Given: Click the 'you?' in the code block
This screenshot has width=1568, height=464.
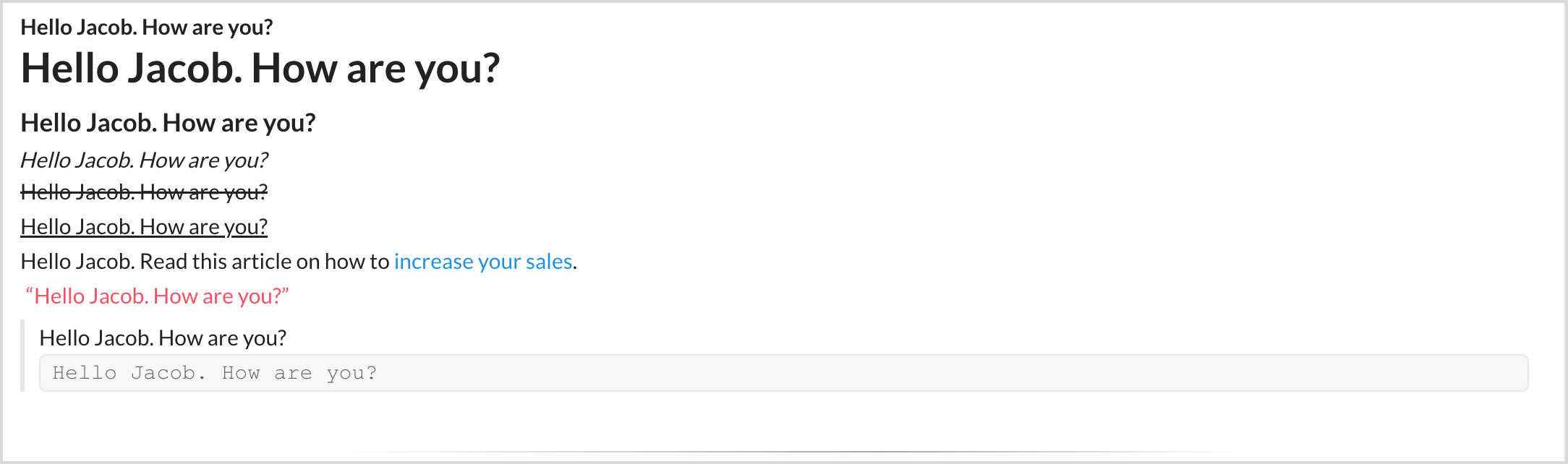Looking at the screenshot, I should (x=351, y=374).
